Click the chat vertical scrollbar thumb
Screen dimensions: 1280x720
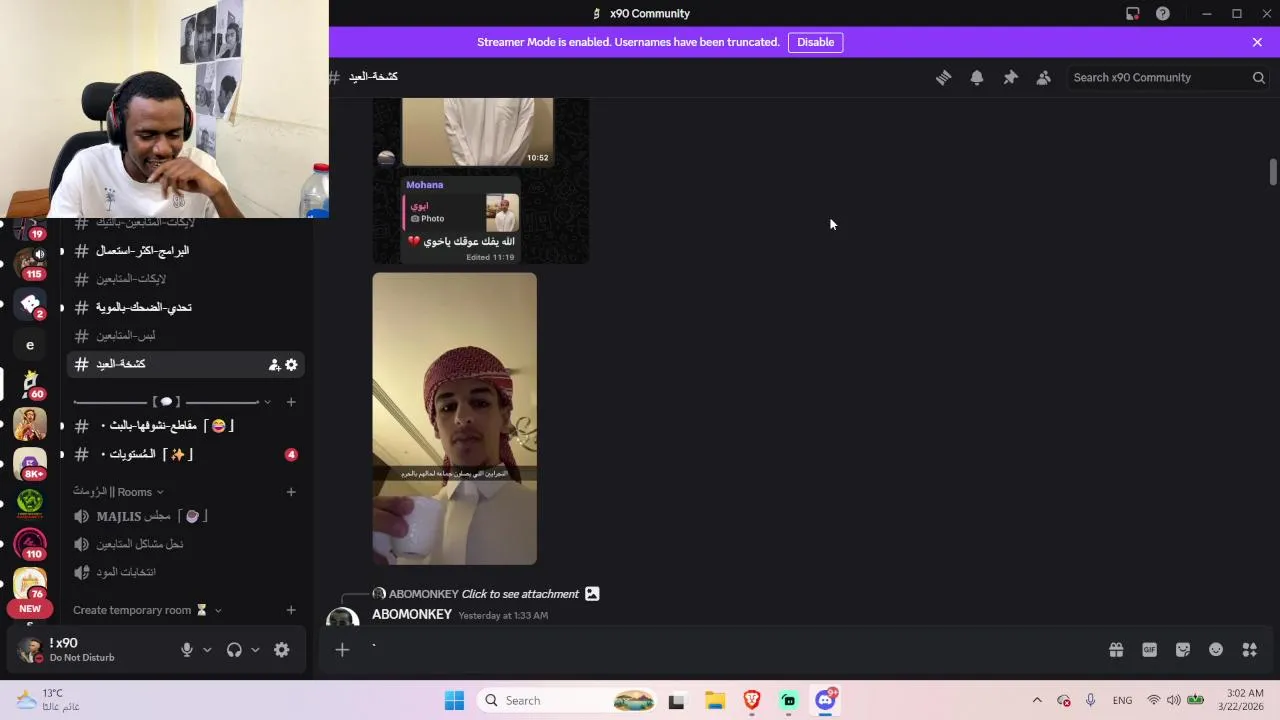pyautogui.click(x=1273, y=171)
